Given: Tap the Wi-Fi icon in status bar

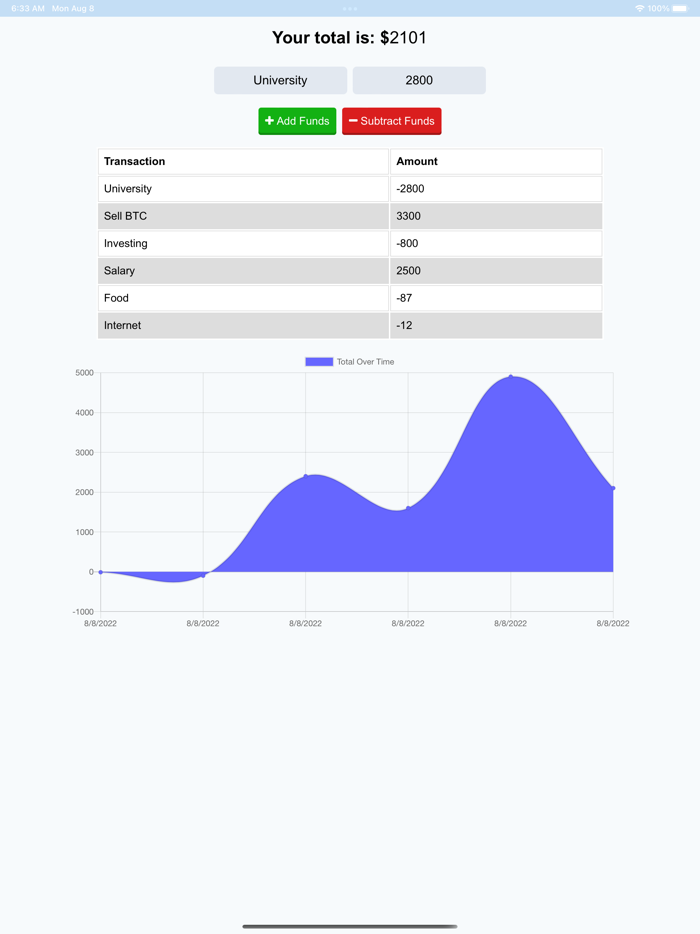Looking at the screenshot, I should (x=640, y=8).
